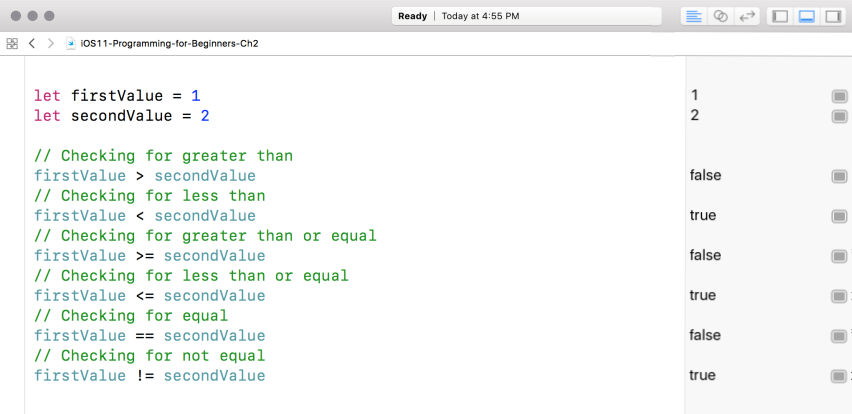This screenshot has height=414, width=852.
Task: Open iOS11-Programming-for-Beginners-Ch2 breadcrumb
Action: click(169, 44)
